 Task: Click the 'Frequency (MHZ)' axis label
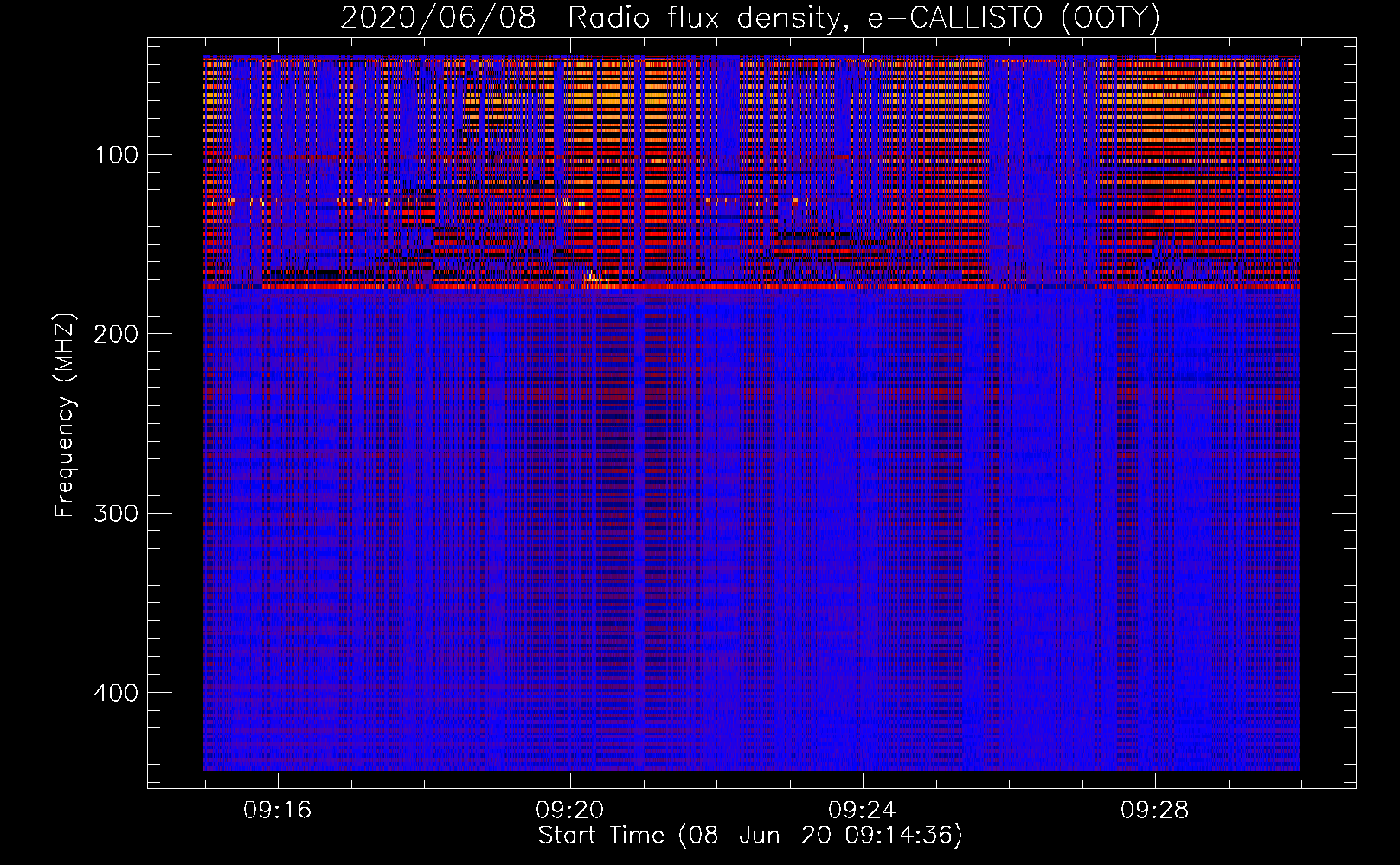(x=65, y=415)
